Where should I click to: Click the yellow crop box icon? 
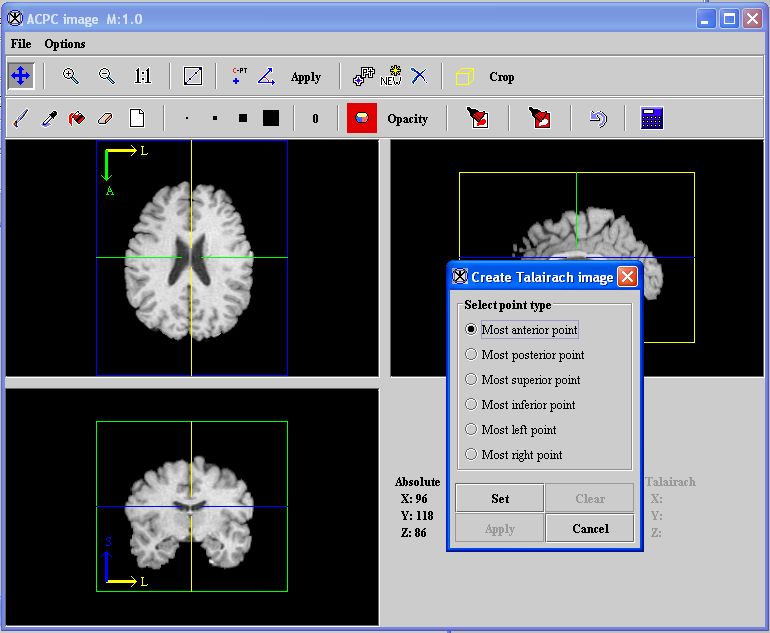tap(464, 76)
